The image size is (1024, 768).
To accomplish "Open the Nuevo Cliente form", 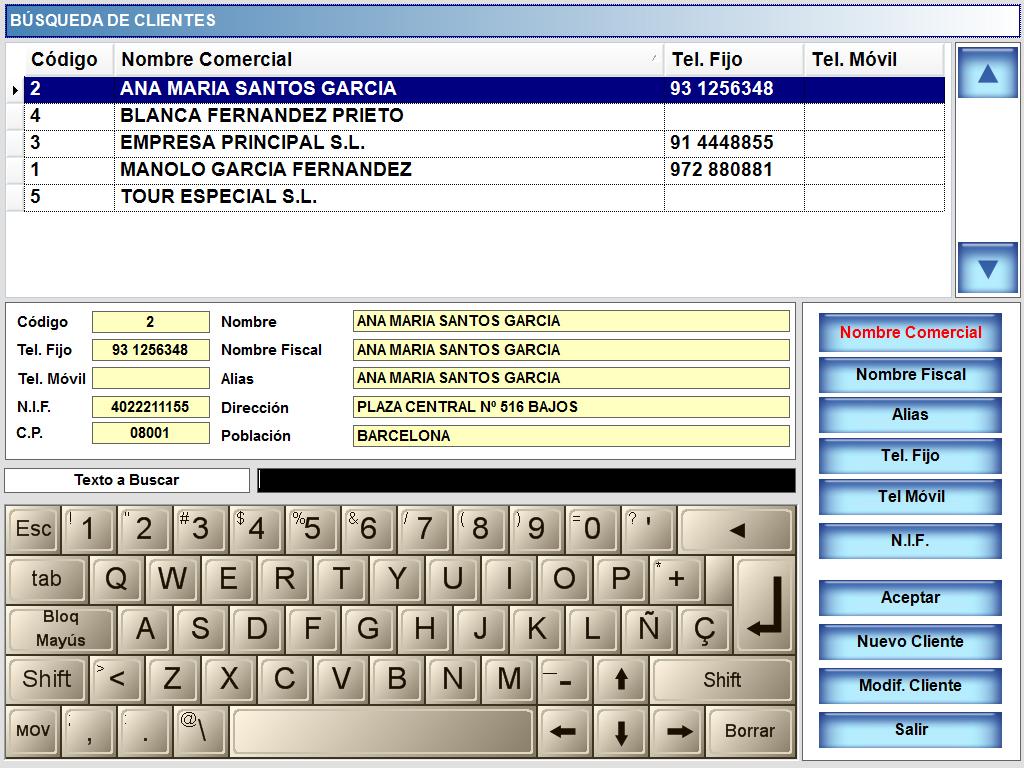I will [x=910, y=642].
